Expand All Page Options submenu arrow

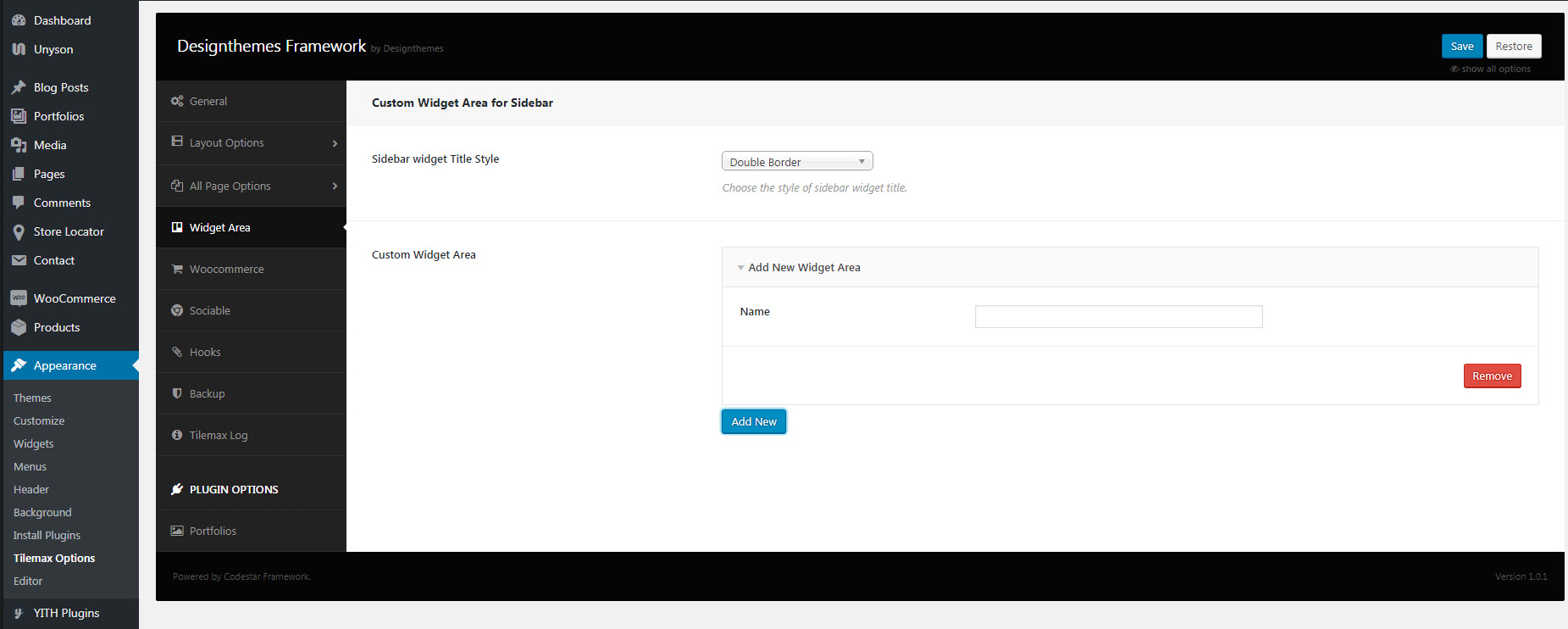(335, 186)
